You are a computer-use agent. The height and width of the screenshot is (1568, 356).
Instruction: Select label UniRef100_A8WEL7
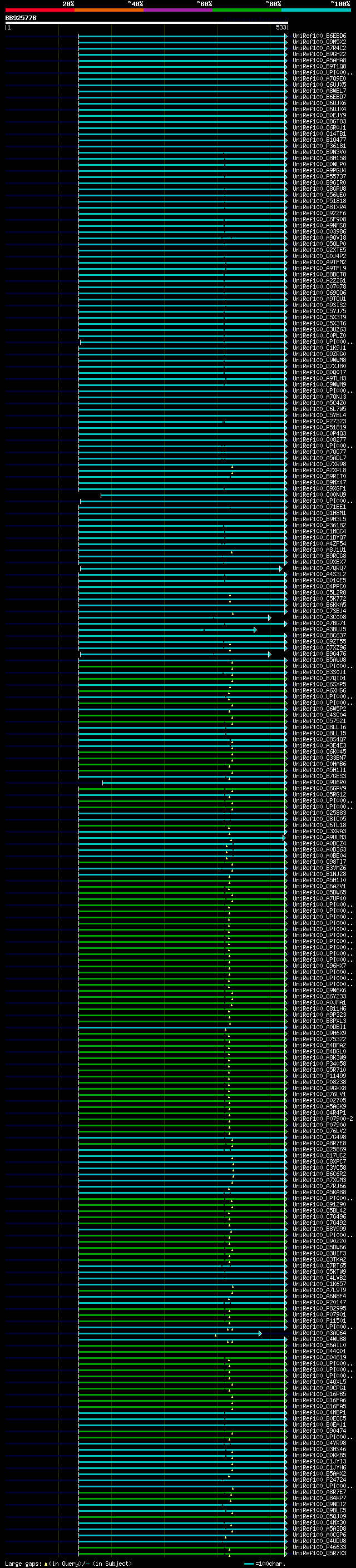pos(319,91)
